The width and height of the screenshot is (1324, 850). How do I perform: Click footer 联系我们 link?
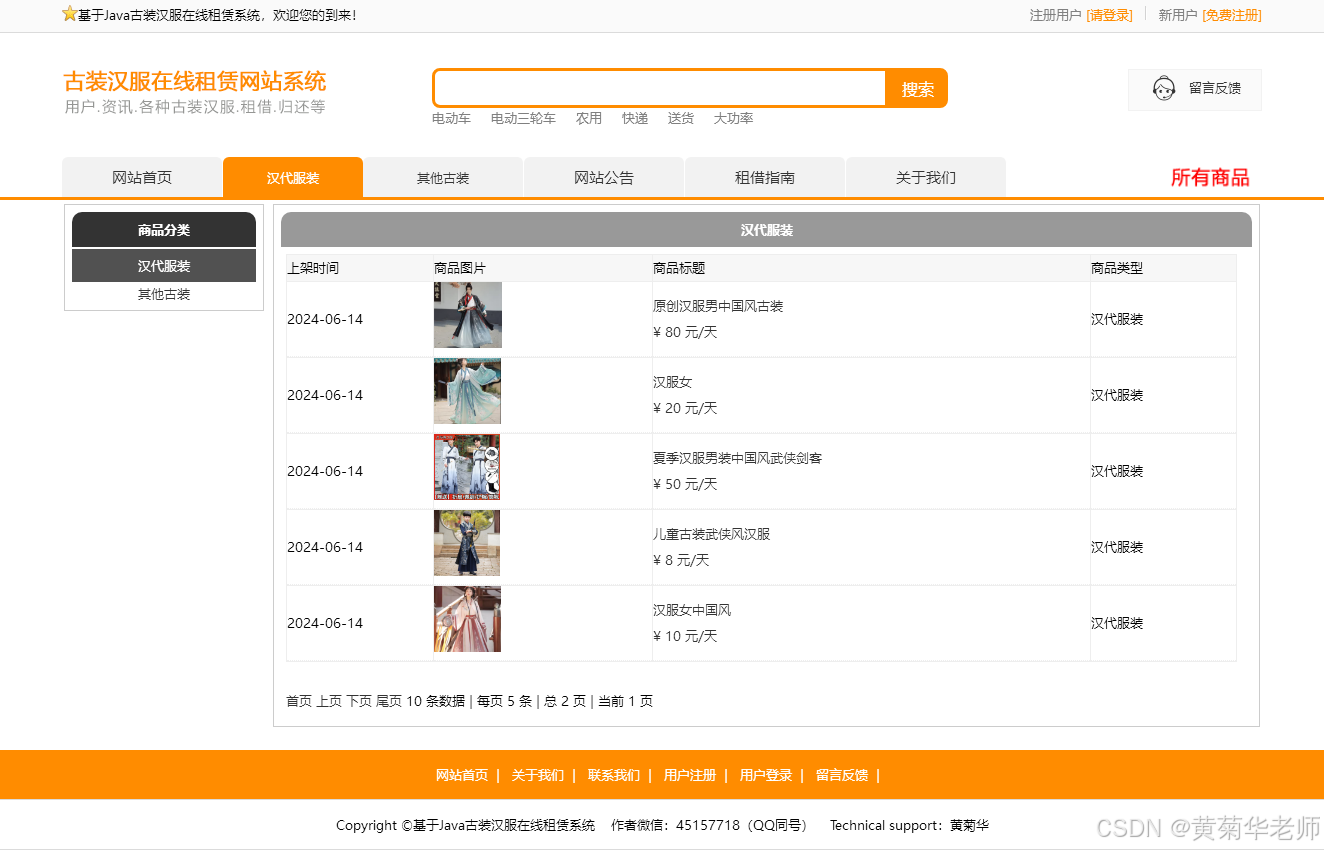614,775
